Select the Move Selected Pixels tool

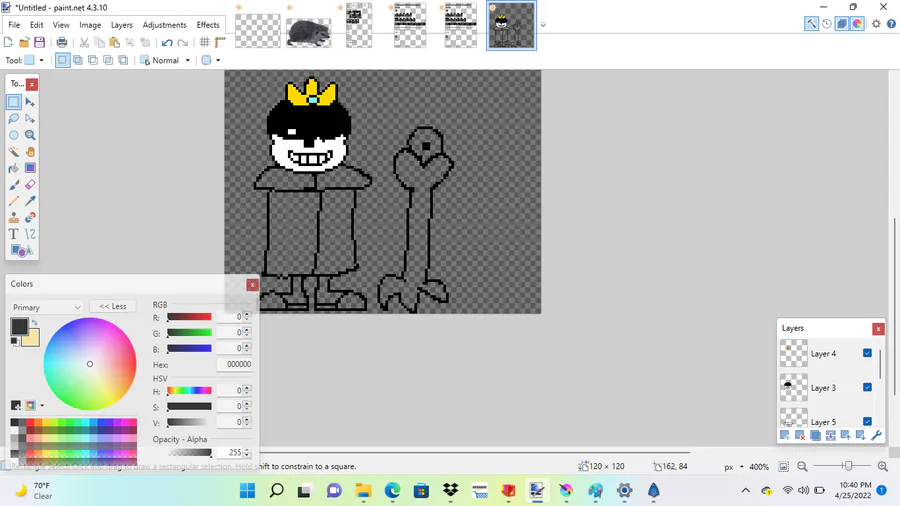[x=30, y=102]
